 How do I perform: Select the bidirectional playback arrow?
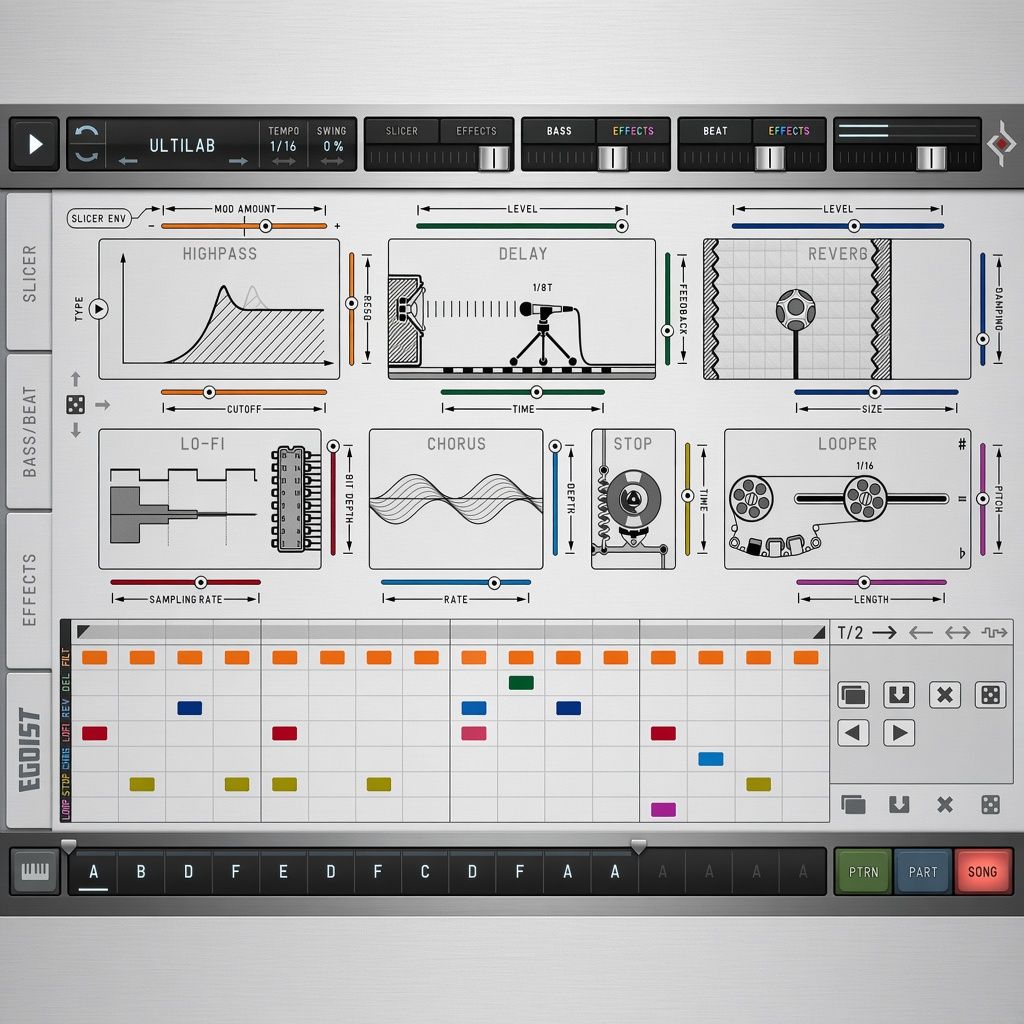click(957, 632)
